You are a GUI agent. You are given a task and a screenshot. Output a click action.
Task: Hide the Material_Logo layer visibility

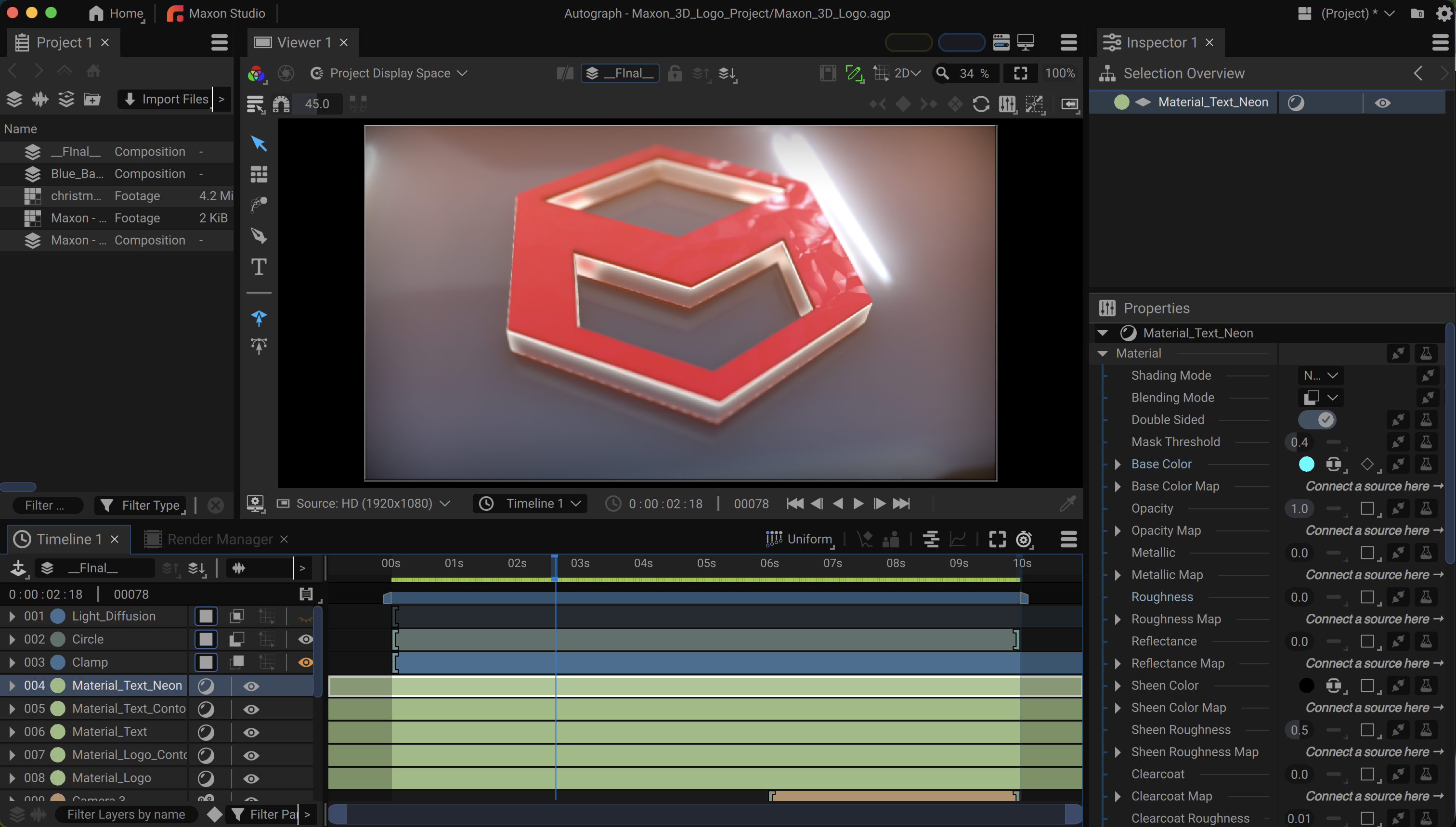[x=251, y=779]
